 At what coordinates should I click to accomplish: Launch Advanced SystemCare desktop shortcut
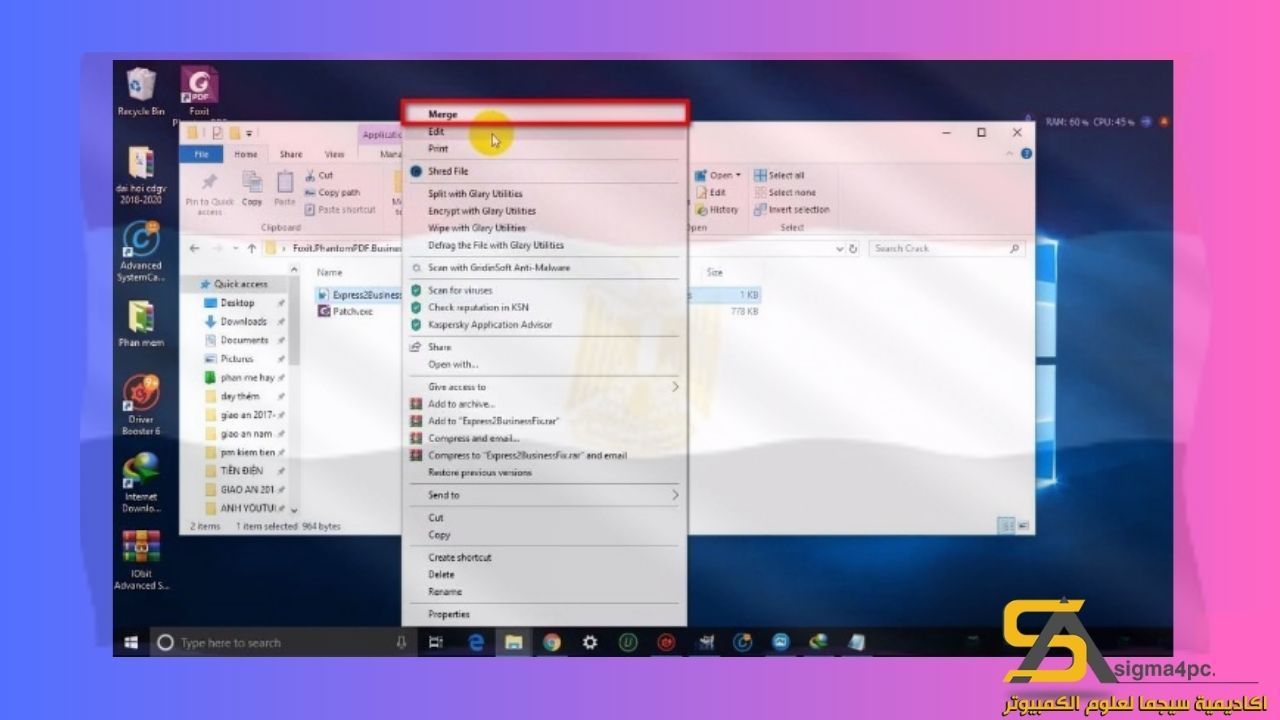(x=141, y=251)
